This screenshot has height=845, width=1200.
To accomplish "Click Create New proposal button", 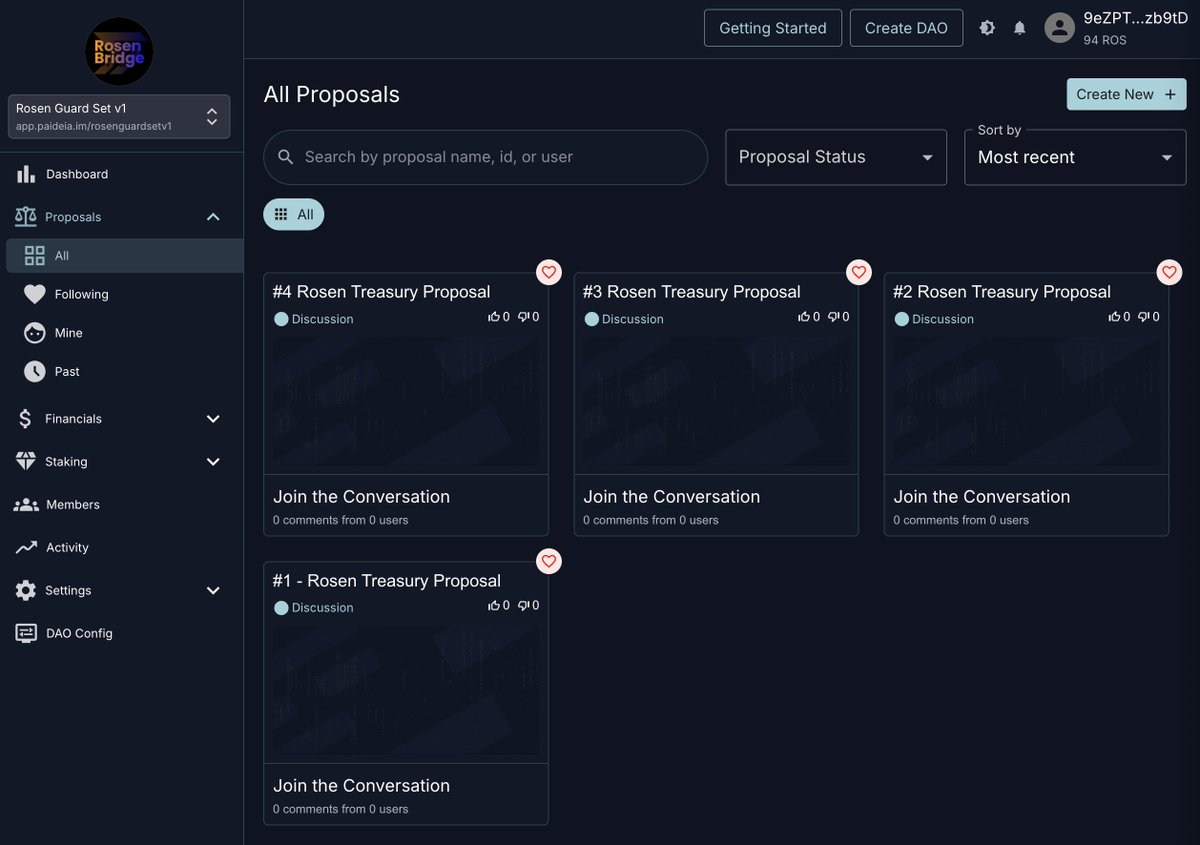I will (x=1127, y=94).
